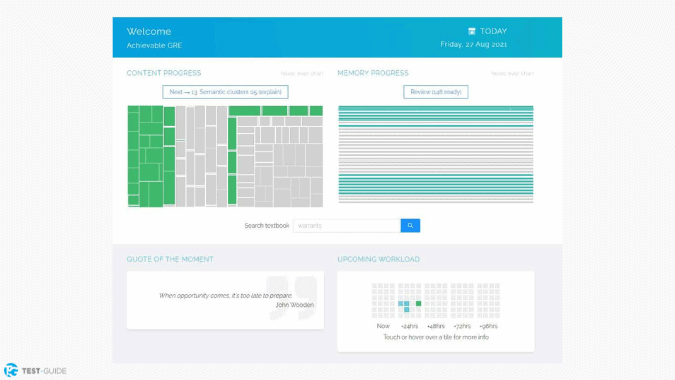Image resolution: width=675 pixels, height=380 pixels.
Task: Click the Achievable GRE subtitle
Action: pos(154,45)
